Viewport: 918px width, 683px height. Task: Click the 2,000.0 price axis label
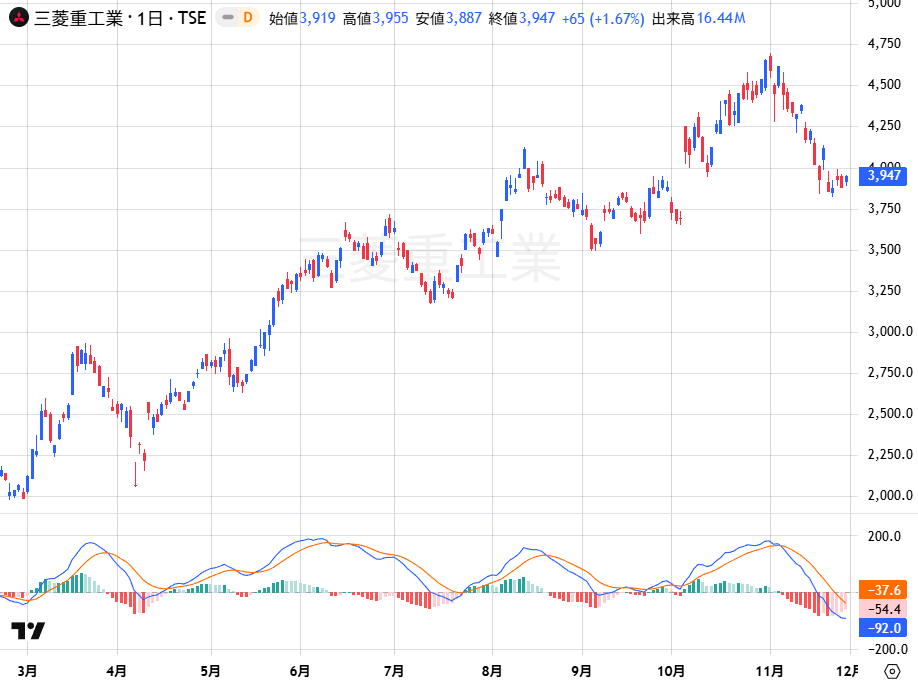click(x=890, y=495)
